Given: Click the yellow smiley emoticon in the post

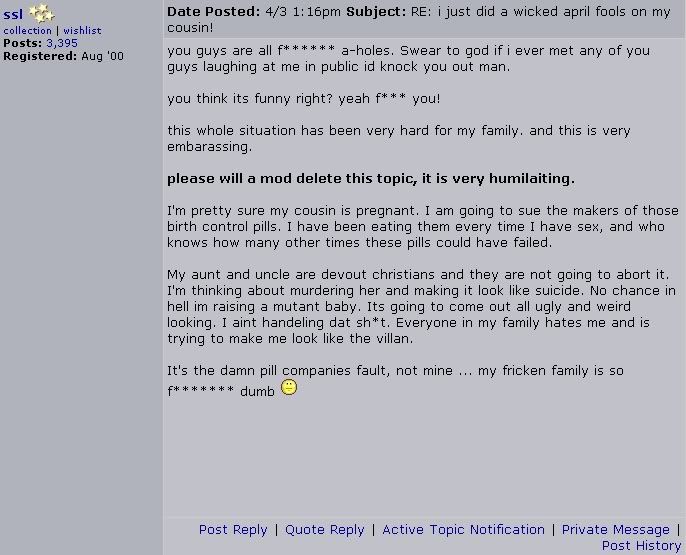Looking at the screenshot, I should click(289, 387).
